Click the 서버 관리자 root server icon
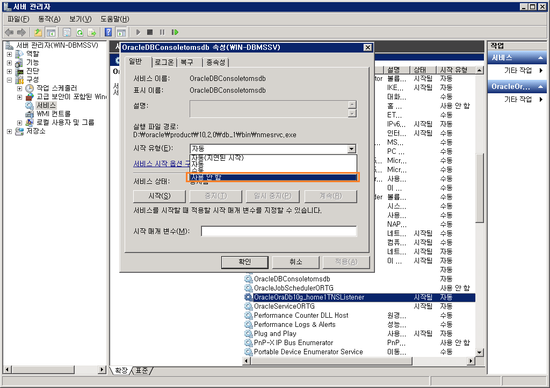 (9, 45)
